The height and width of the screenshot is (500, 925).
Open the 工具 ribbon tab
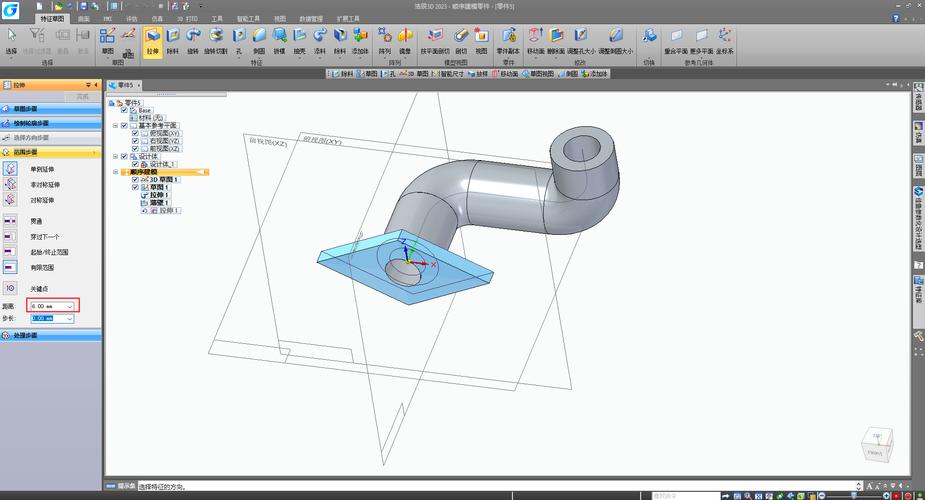[x=217, y=19]
